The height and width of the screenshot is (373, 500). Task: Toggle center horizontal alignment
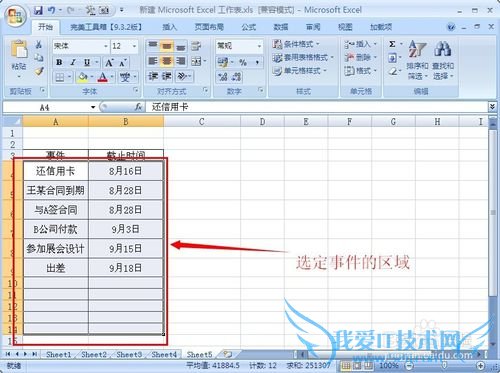pos(167,61)
